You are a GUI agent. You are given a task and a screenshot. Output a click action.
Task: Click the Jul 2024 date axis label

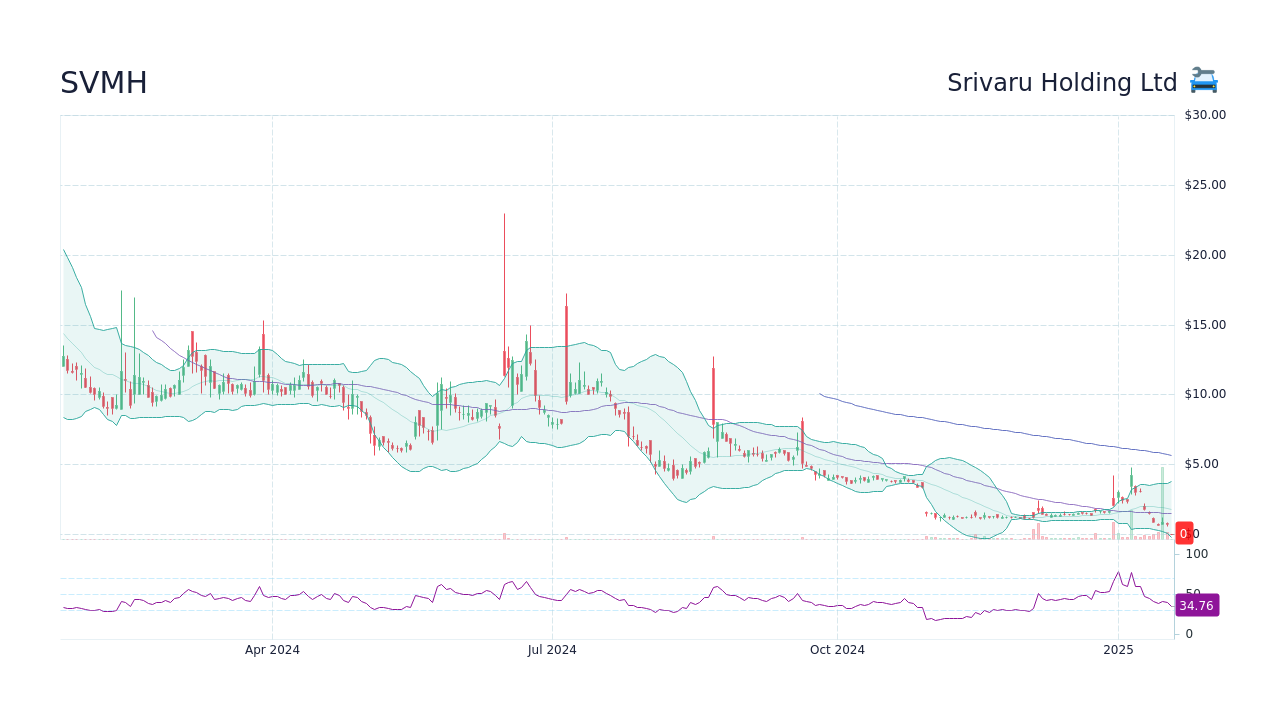pos(552,650)
